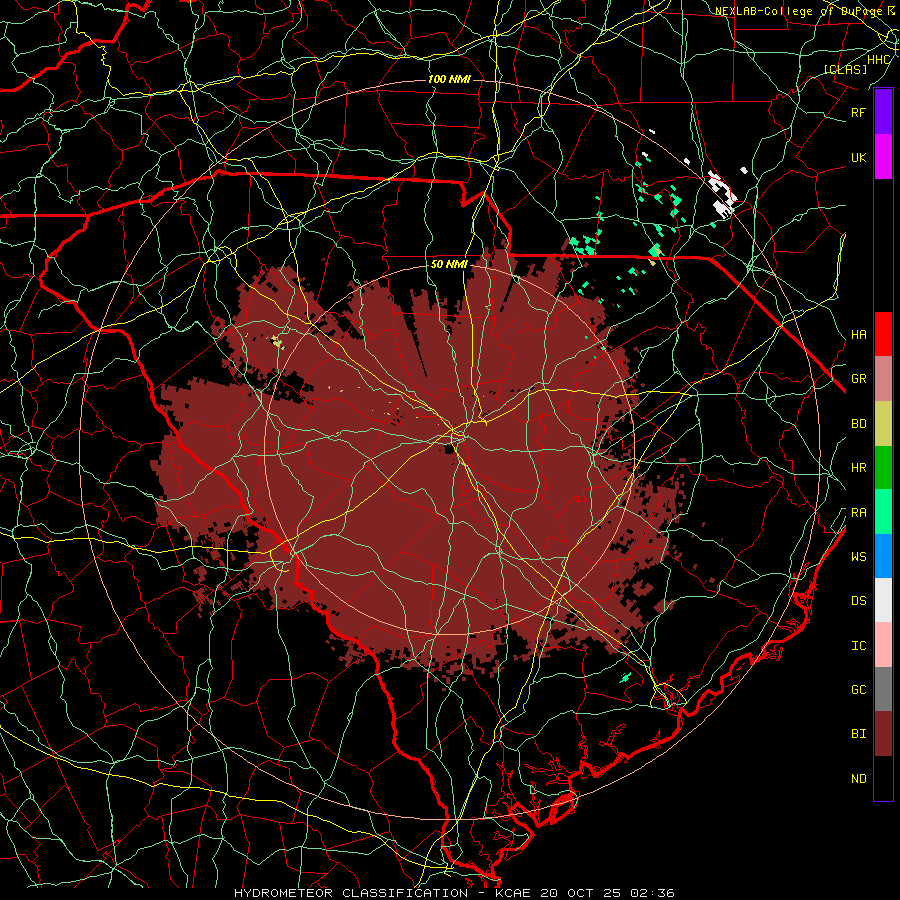Image resolution: width=900 pixels, height=900 pixels.
Task: Click the HA legend label
Action: coord(858,335)
